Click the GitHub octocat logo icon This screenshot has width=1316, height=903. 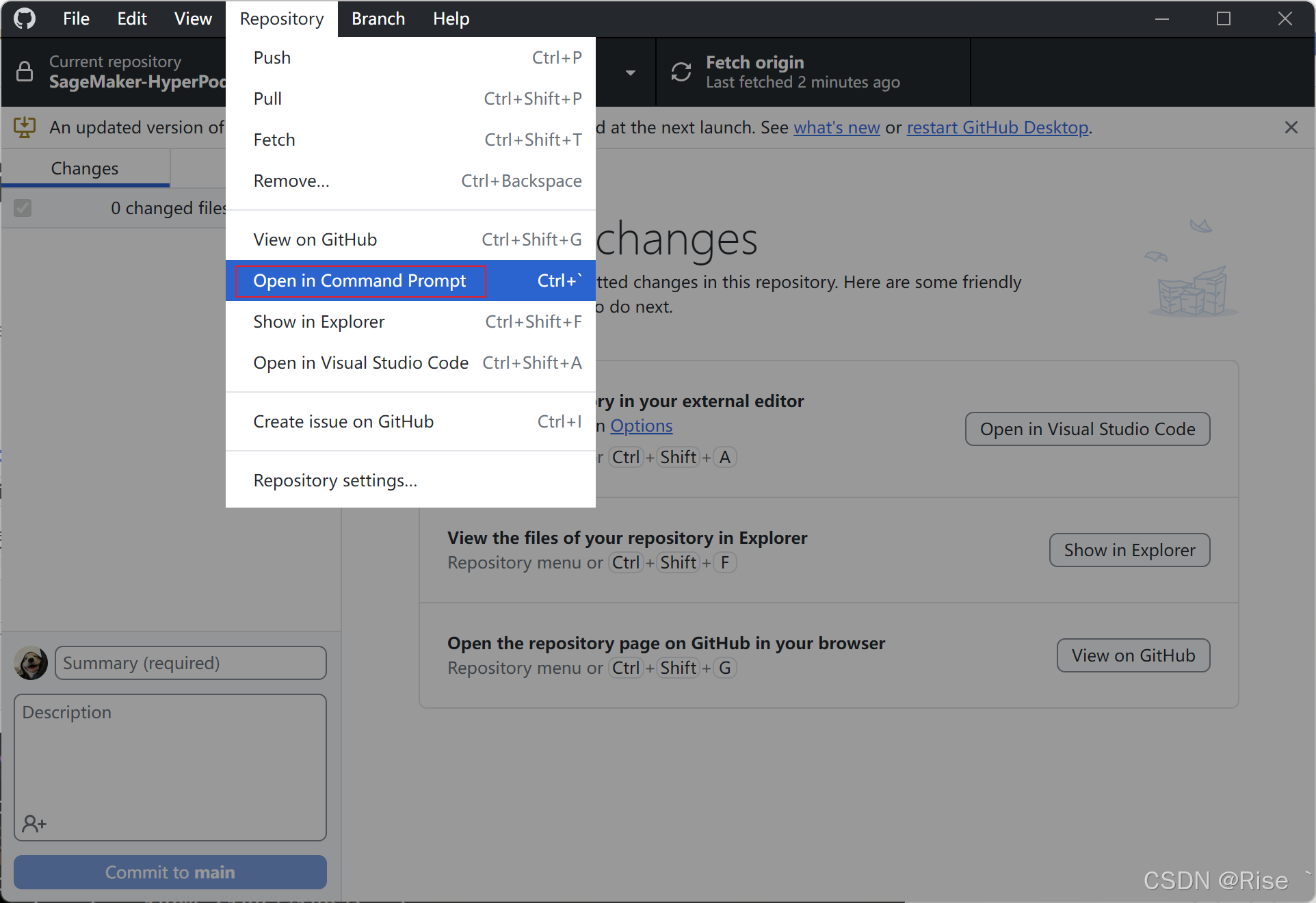coord(24,18)
